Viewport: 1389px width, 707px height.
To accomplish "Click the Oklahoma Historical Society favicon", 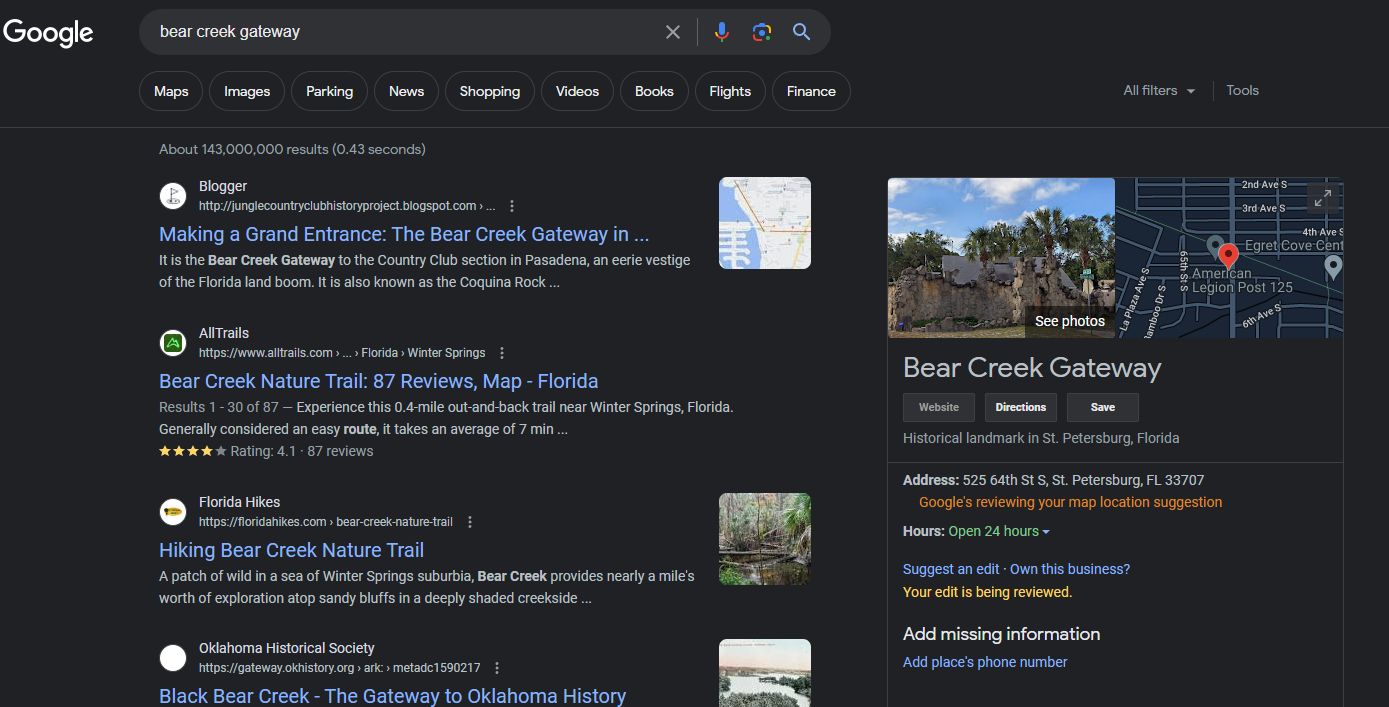I will pyautogui.click(x=173, y=658).
